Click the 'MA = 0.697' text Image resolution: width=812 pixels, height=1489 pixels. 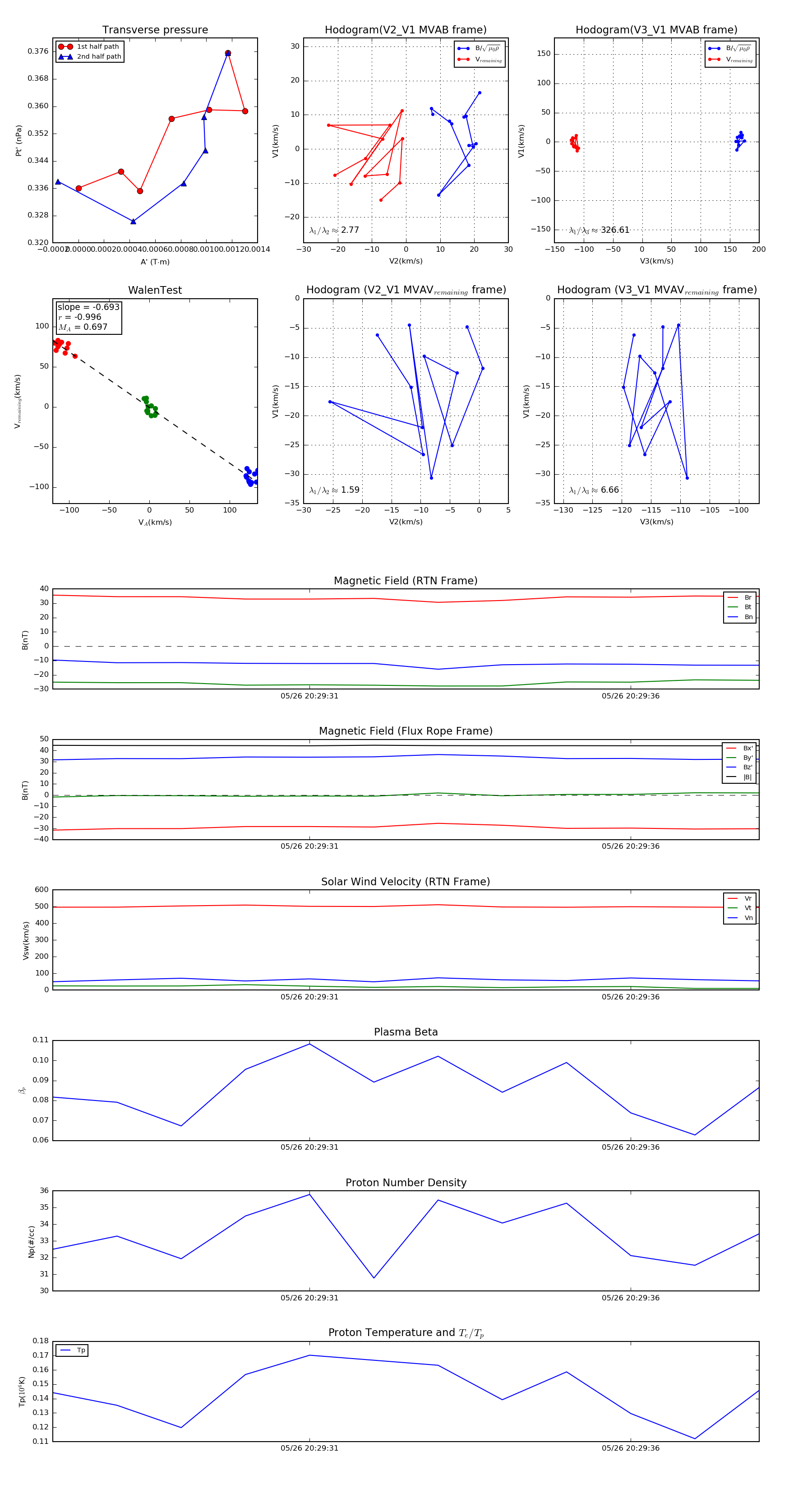pos(83,327)
